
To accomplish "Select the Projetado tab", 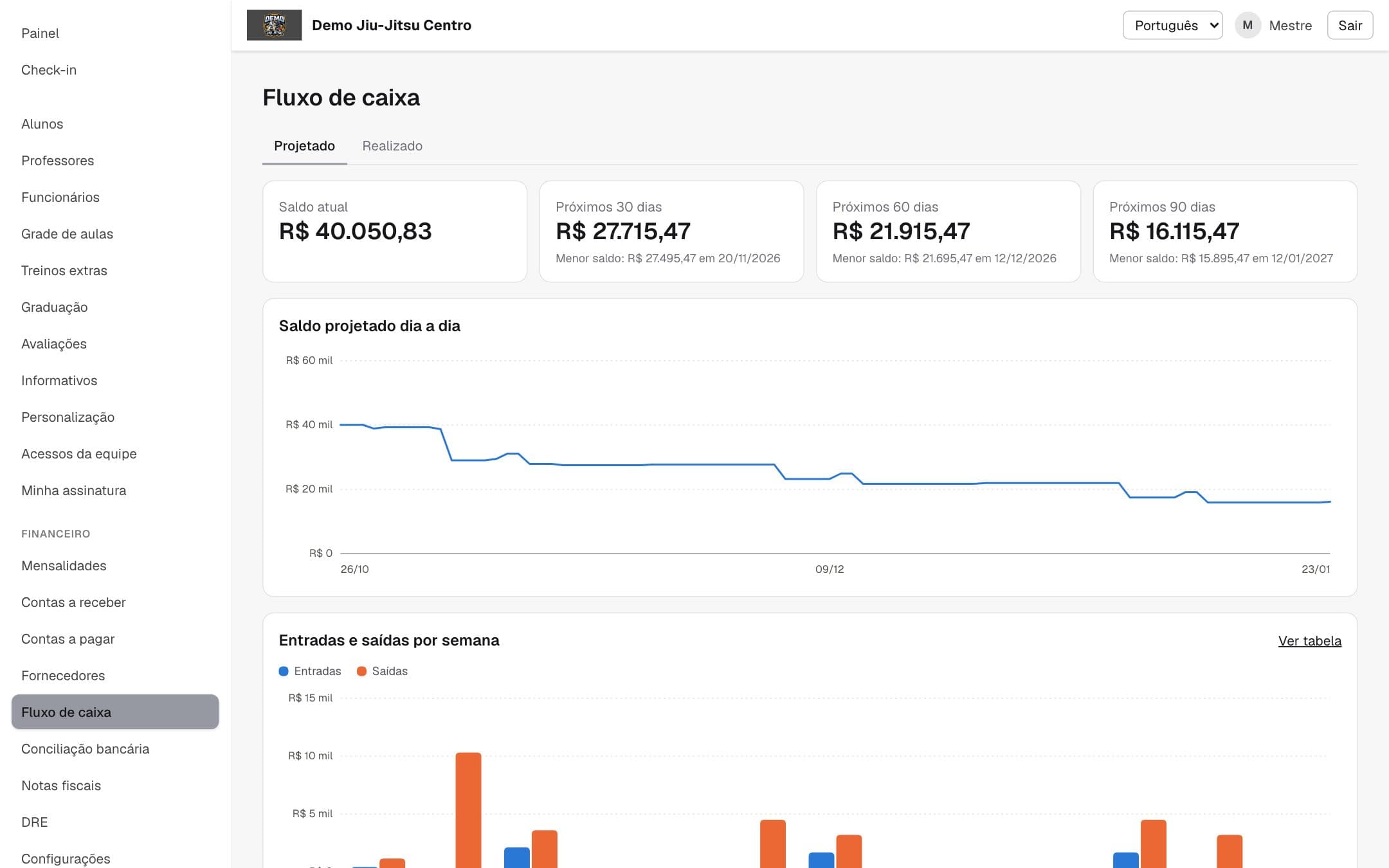I will point(304,146).
